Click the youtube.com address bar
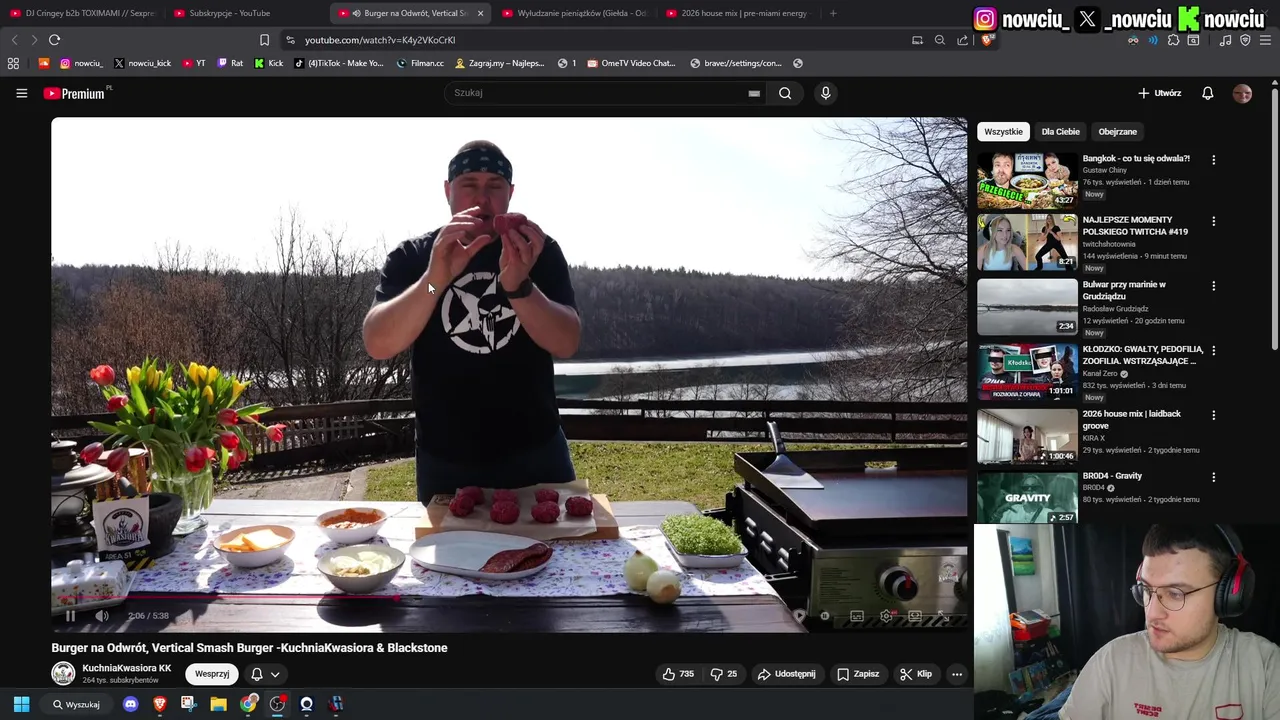1280x720 pixels. pyautogui.click(x=600, y=40)
